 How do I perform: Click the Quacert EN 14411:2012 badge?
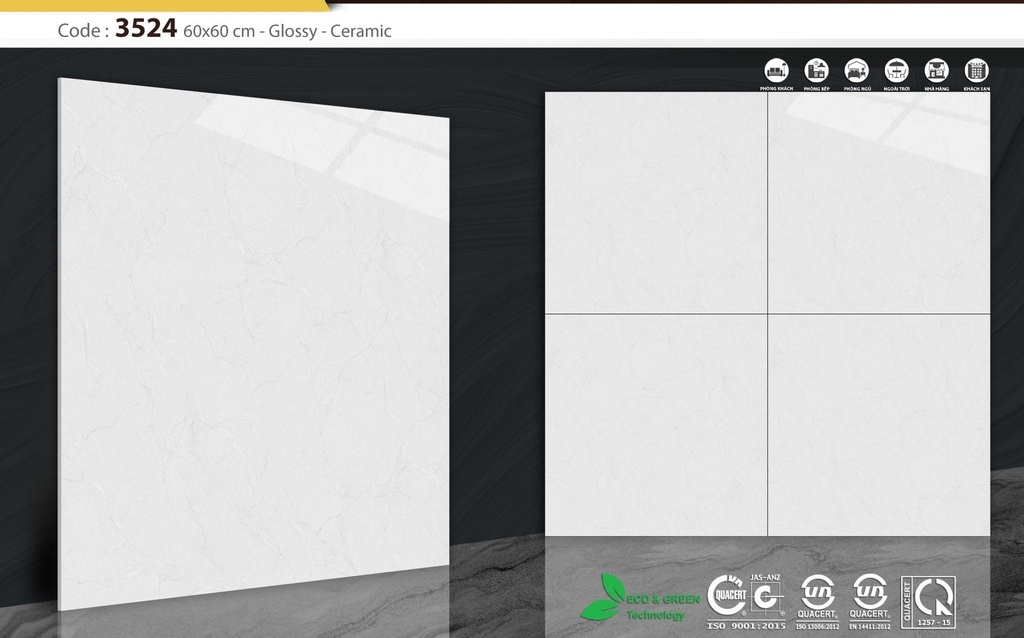click(x=869, y=597)
